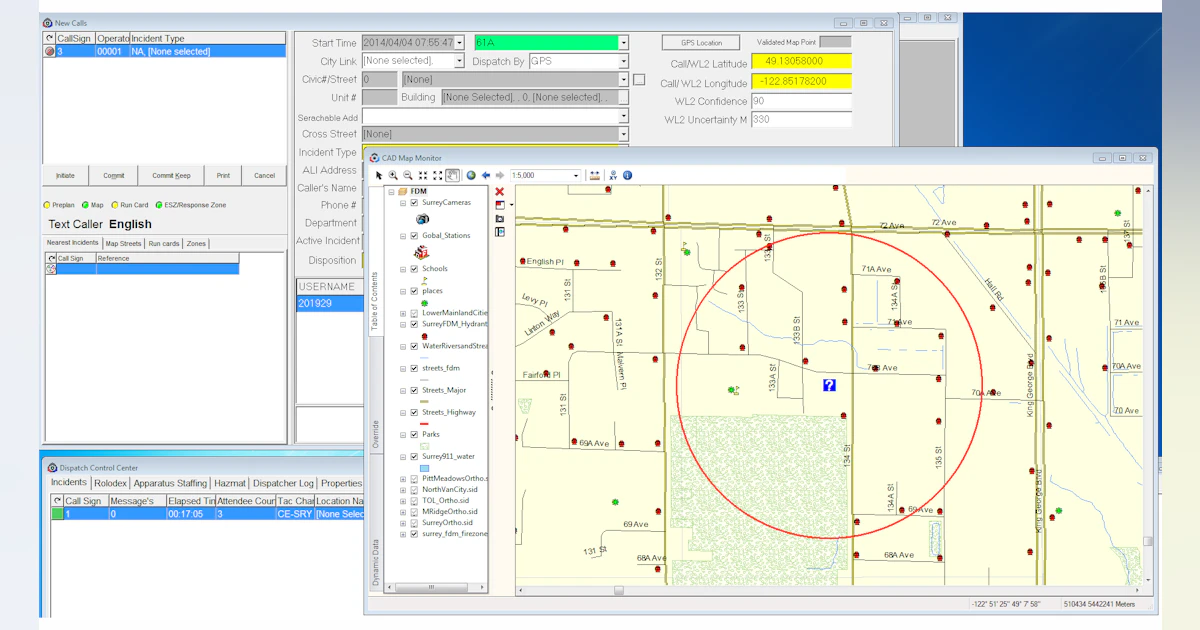Toggle the Parks layer visibility checkbox
This screenshot has height=630, width=1200.
click(414, 435)
